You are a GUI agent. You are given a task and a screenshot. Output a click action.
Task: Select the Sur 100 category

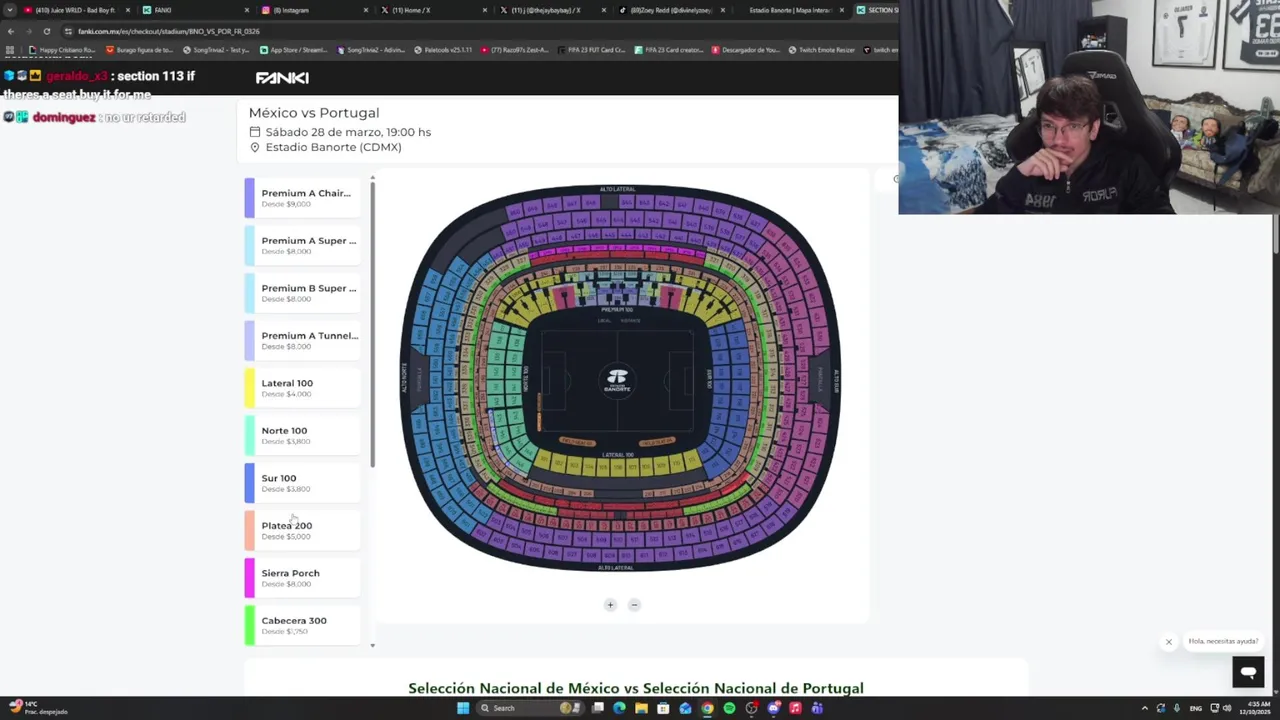[302, 483]
